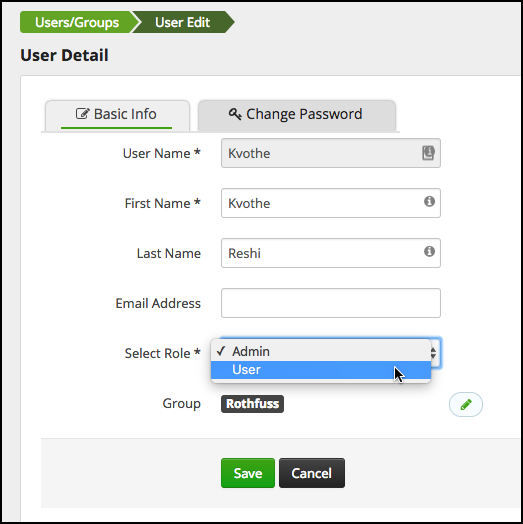Screen dimensions: 523x524
Task: Click the info icon in First Name field
Action: pyautogui.click(x=429, y=201)
